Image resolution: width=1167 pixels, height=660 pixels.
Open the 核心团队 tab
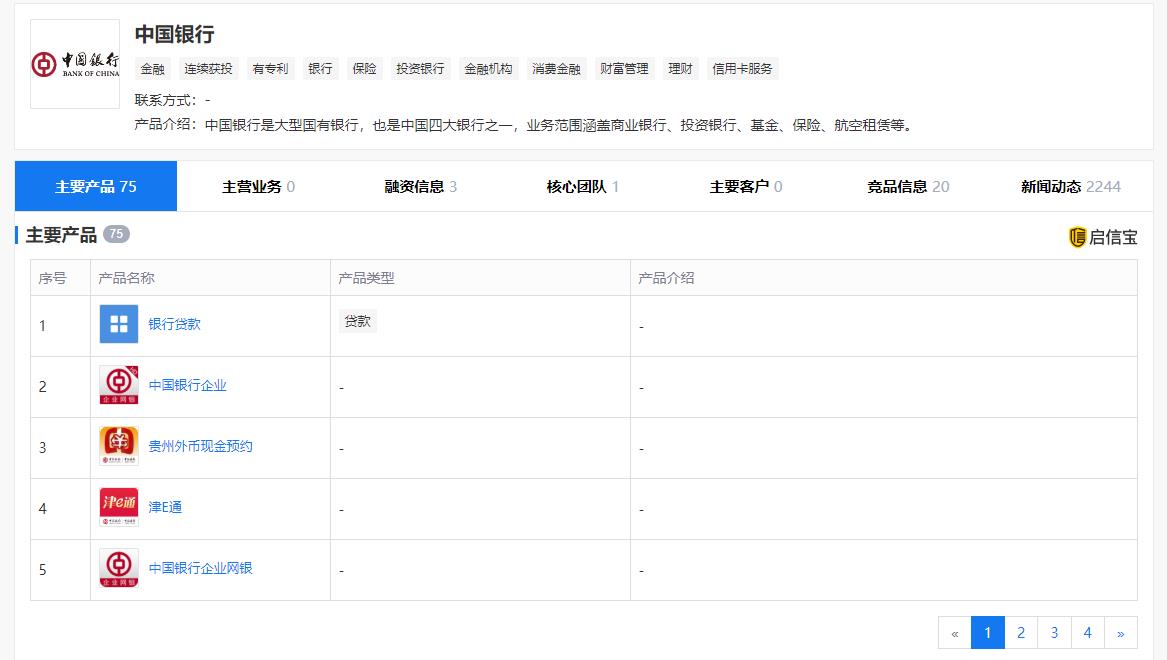pyautogui.click(x=583, y=186)
